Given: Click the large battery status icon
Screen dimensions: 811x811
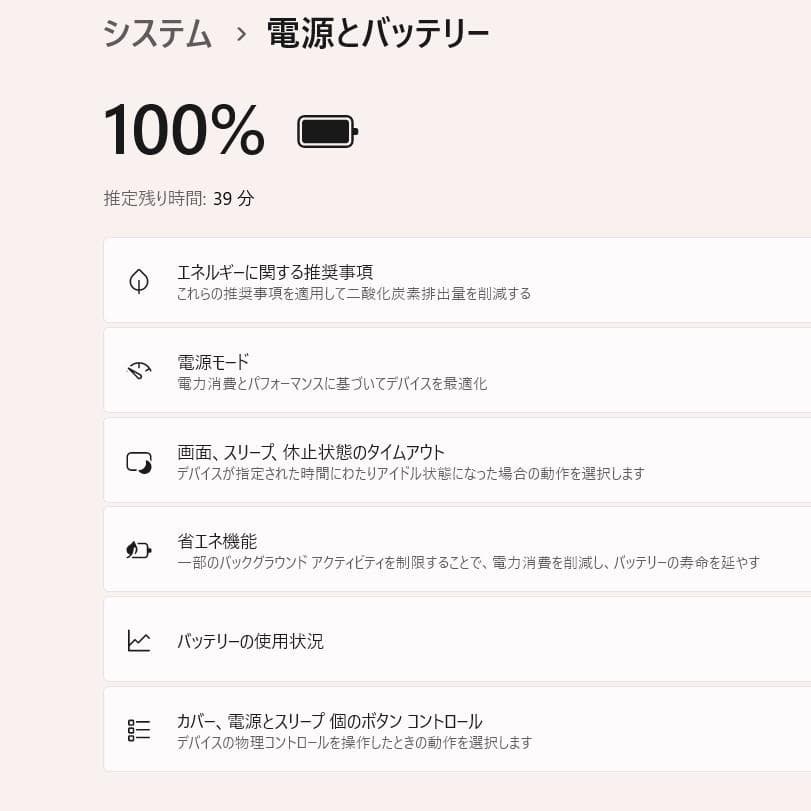Looking at the screenshot, I should [324, 130].
